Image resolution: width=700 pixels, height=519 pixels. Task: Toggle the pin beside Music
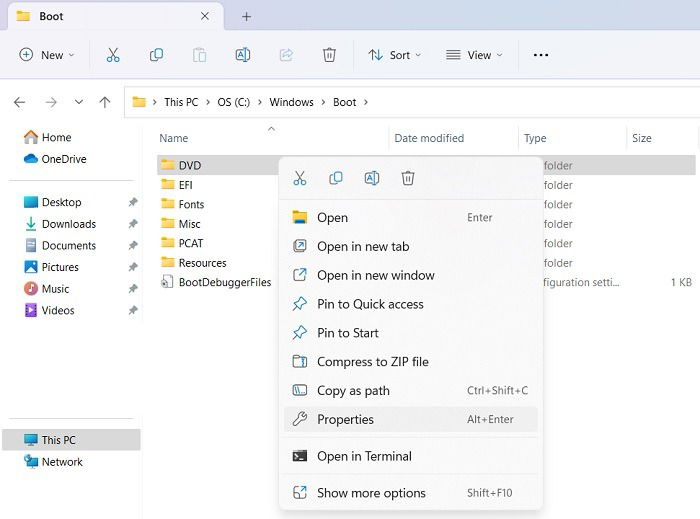(x=133, y=289)
